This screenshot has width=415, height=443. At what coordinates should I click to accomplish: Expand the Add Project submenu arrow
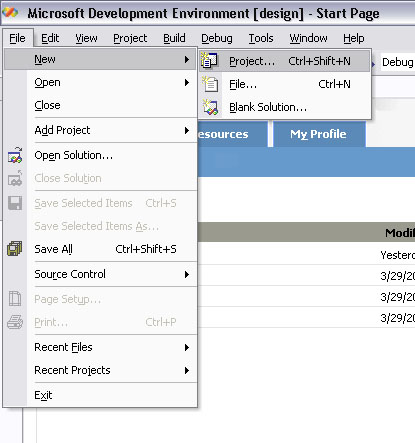(187, 130)
